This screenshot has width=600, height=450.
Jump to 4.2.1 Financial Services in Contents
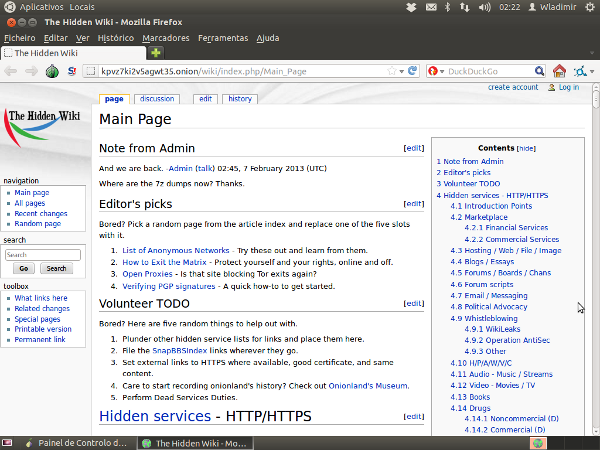[x=506, y=228]
